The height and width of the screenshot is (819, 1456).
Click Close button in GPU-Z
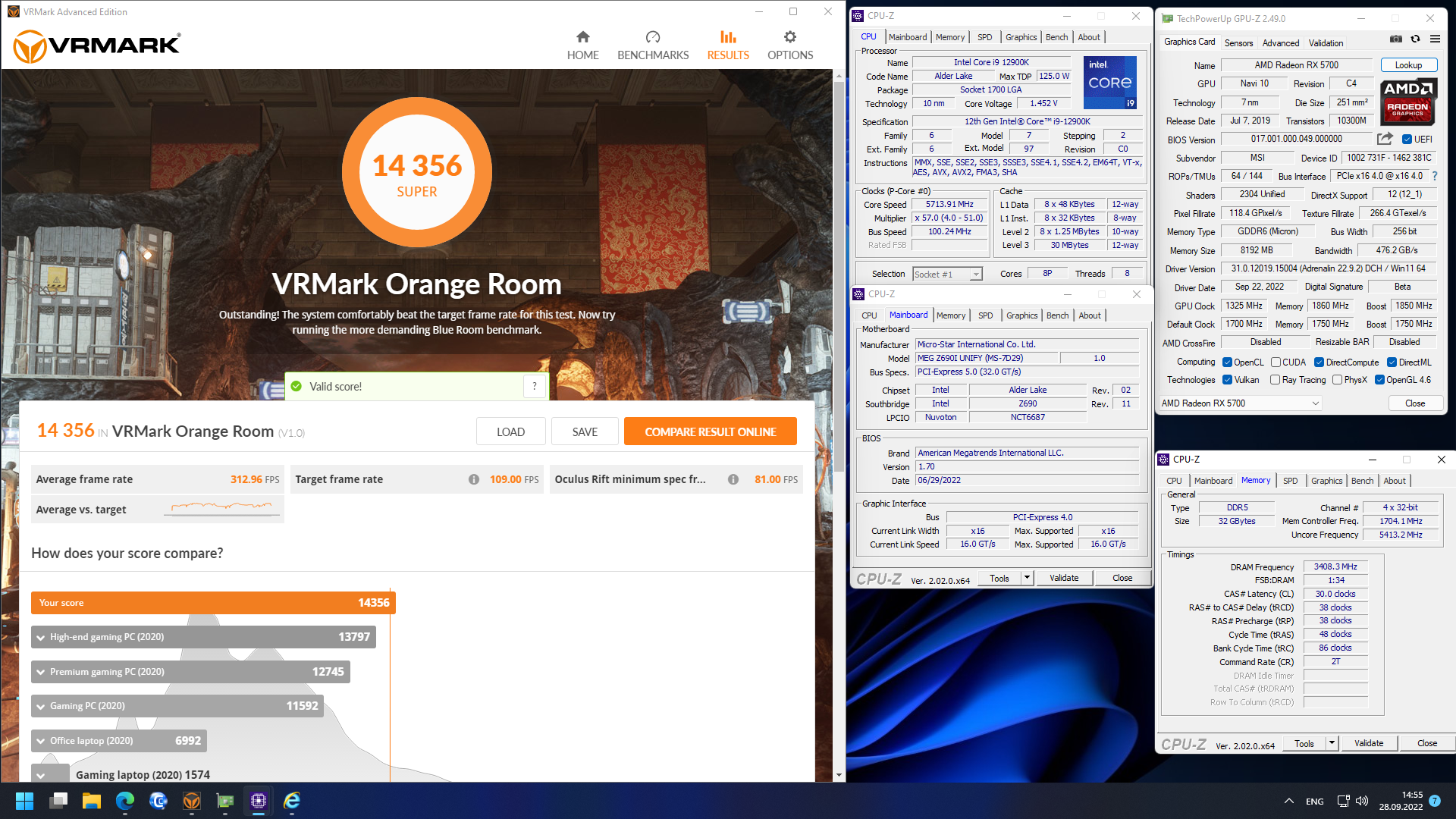[x=1414, y=403]
